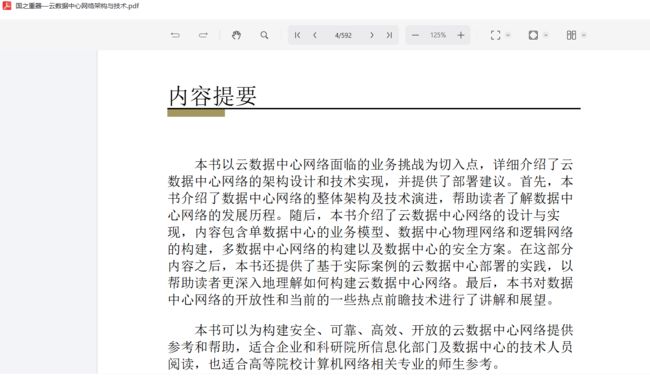Click the 125% zoom level value
This screenshot has width=650, height=376.
(438, 35)
